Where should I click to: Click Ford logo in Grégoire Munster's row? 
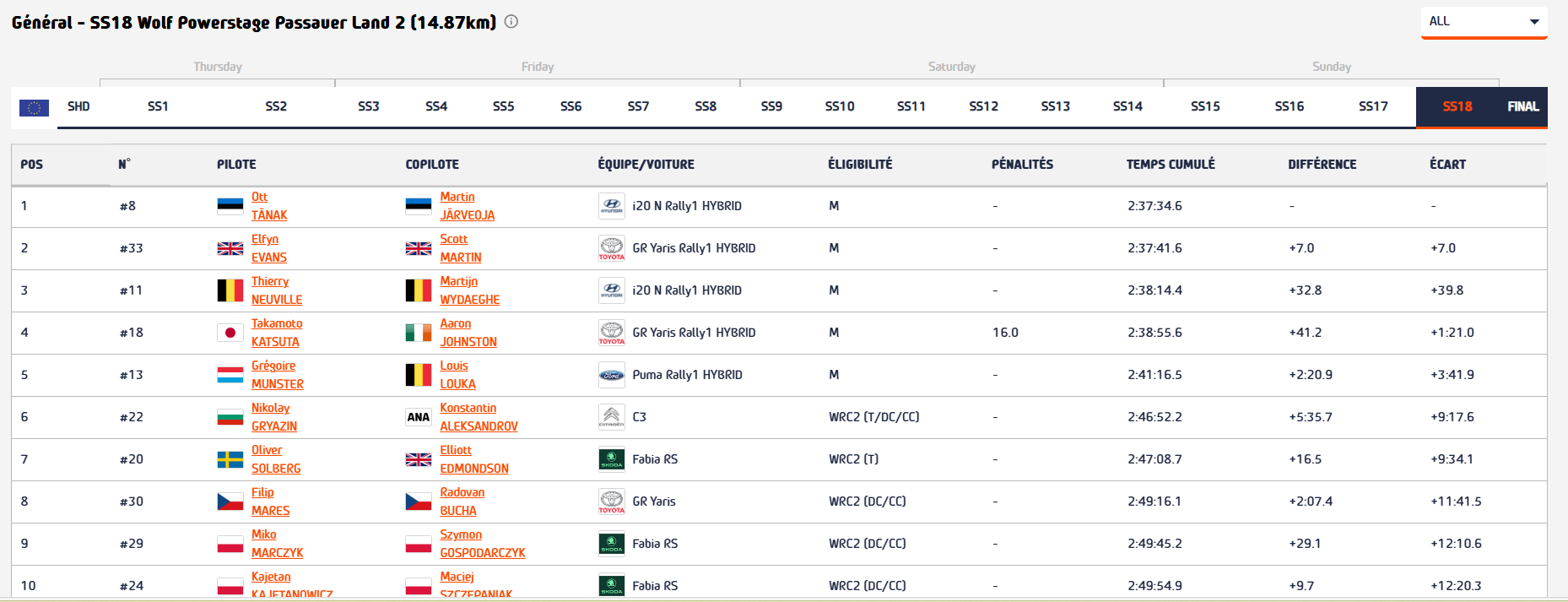(x=611, y=375)
